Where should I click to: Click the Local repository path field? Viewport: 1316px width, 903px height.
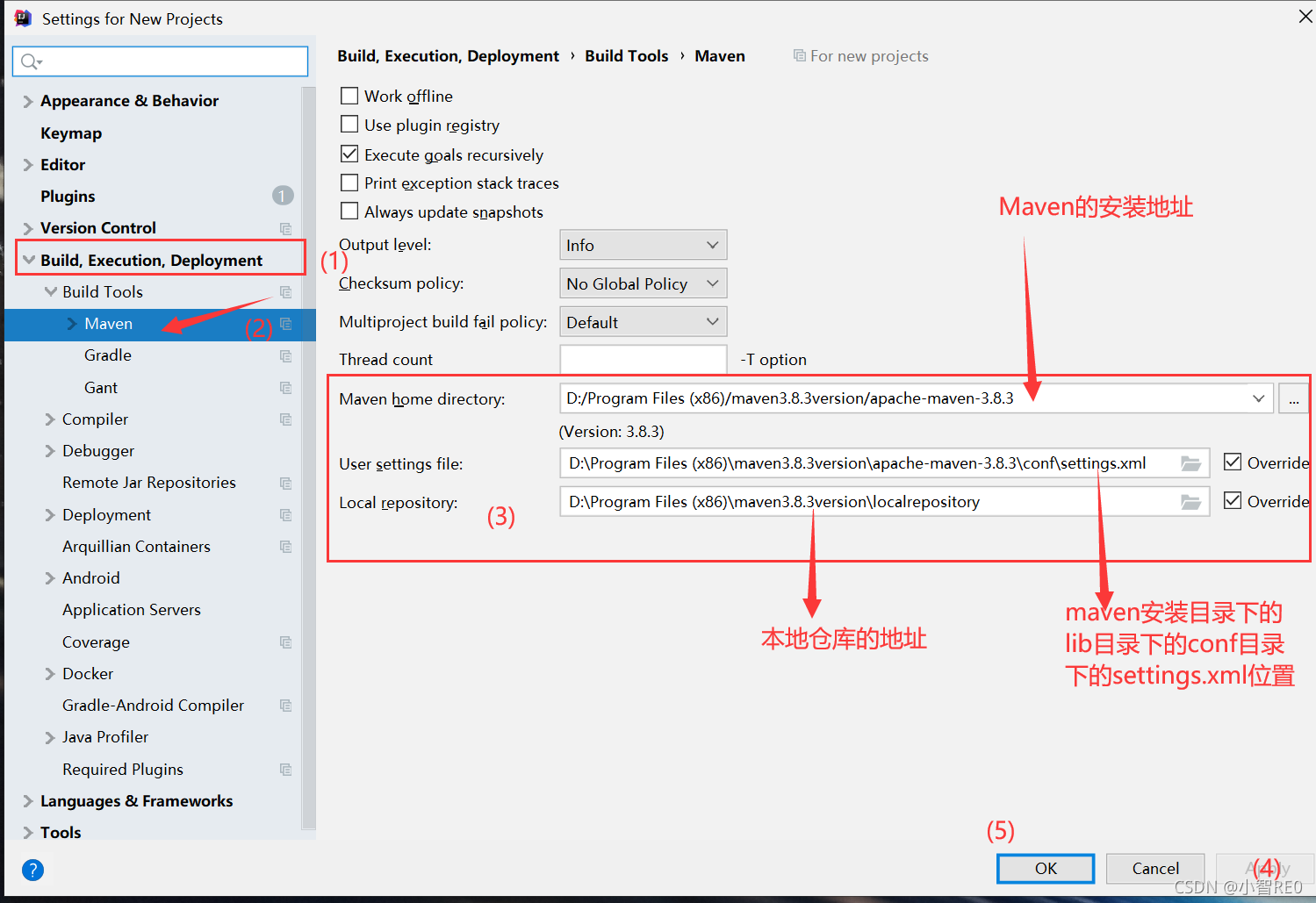(885, 502)
